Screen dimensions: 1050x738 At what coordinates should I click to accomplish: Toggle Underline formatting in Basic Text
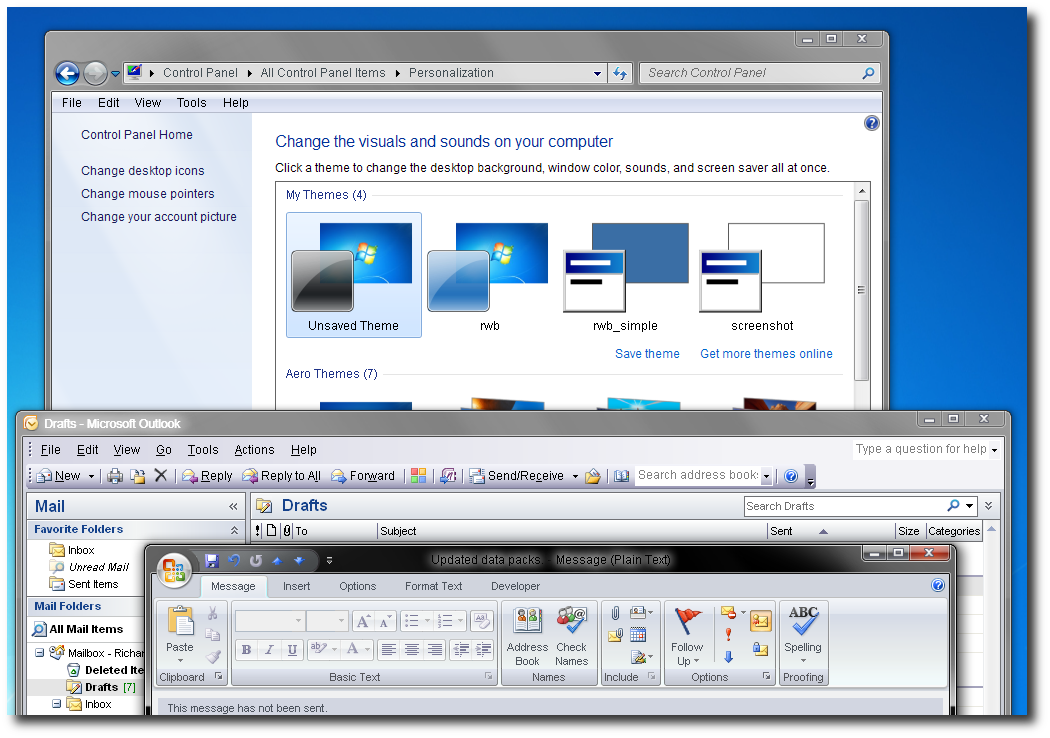[x=292, y=649]
